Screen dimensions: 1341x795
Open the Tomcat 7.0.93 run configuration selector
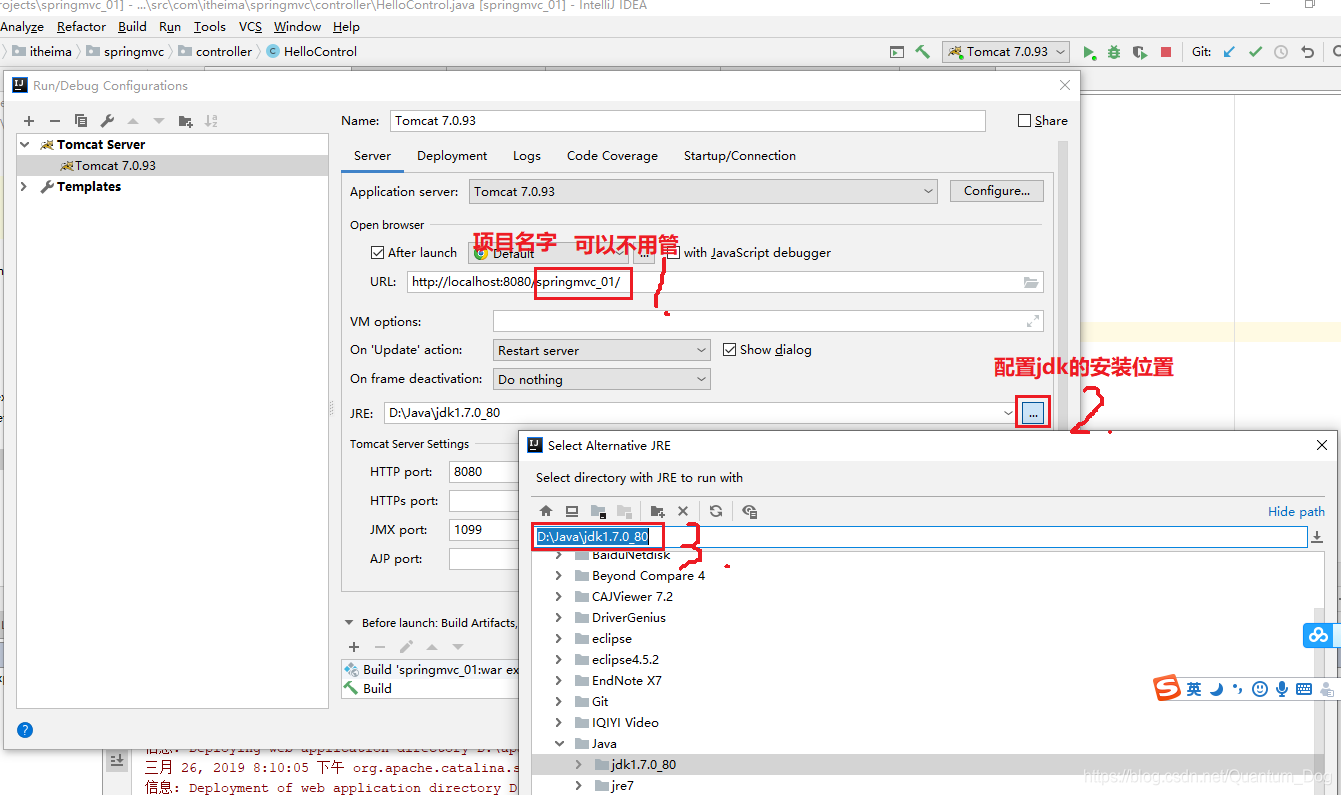pos(1006,52)
